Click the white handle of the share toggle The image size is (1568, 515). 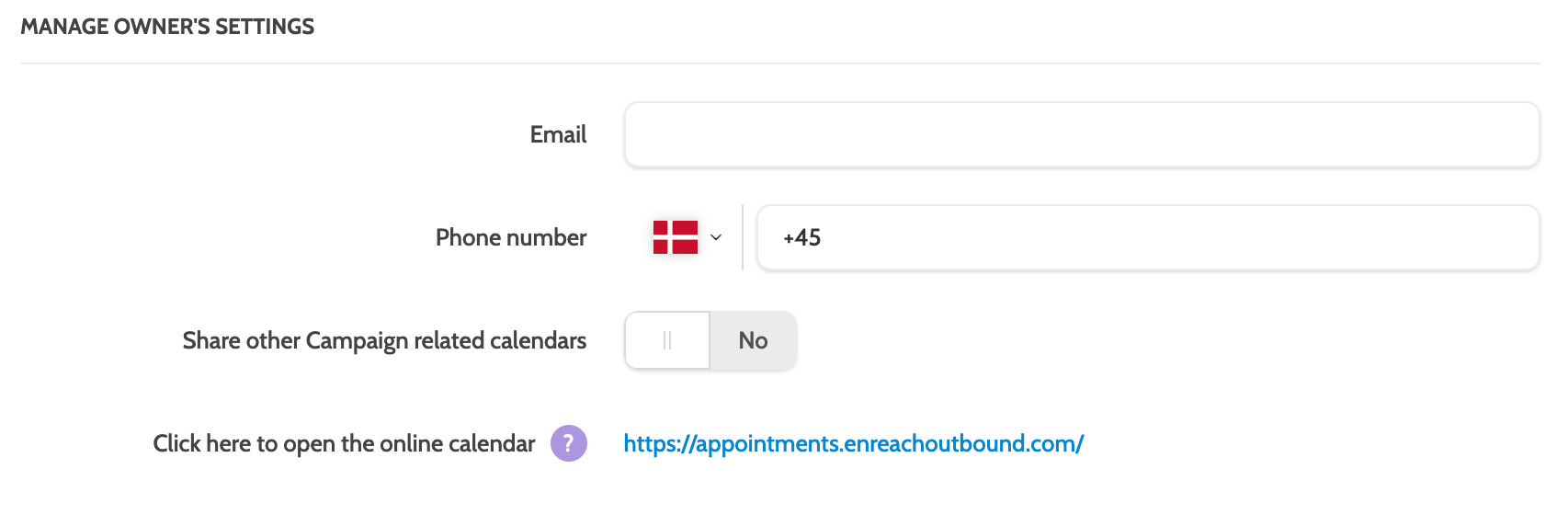(667, 340)
